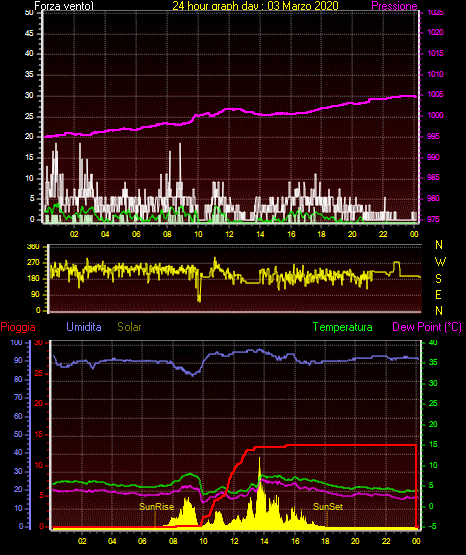Click the 1005 pressure axis value
The height and width of the screenshot is (555, 466).
click(x=435, y=95)
